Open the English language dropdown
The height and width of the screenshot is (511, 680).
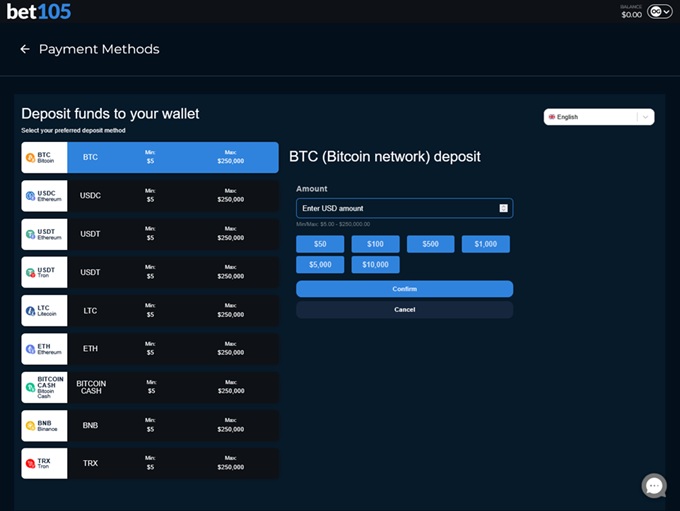[x=590, y=117]
